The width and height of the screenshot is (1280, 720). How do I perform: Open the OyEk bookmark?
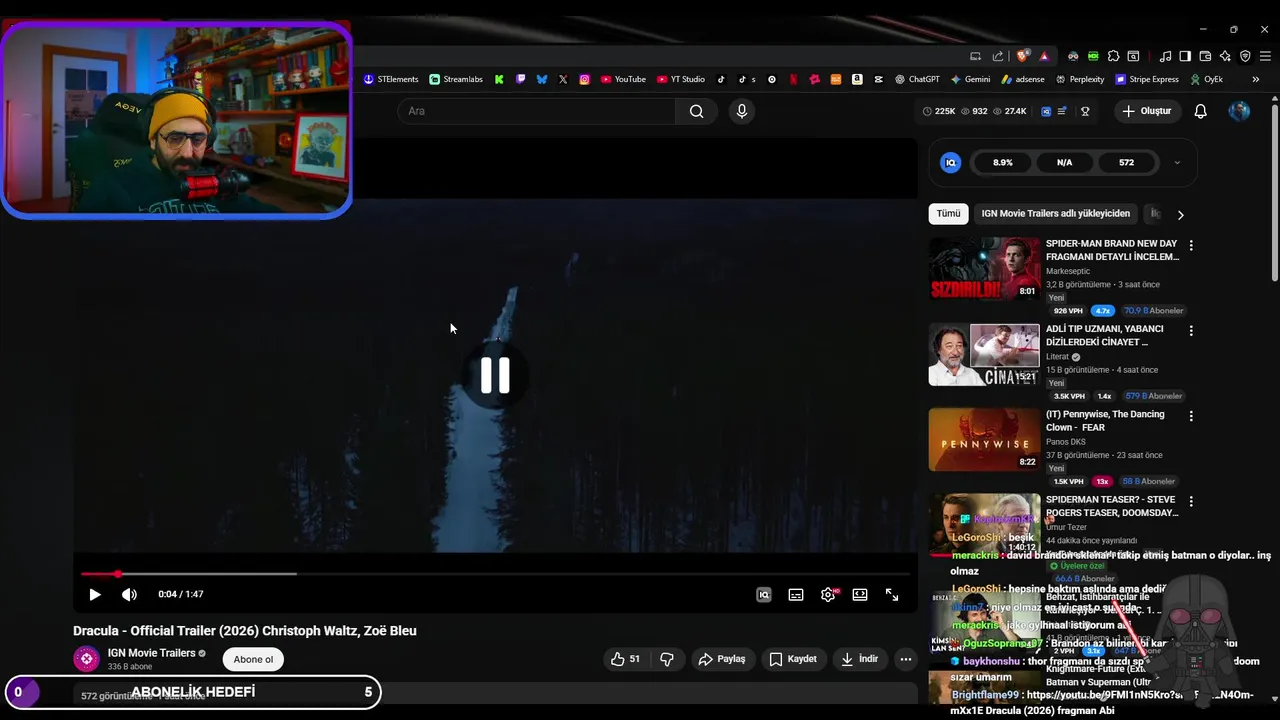click(x=1207, y=79)
